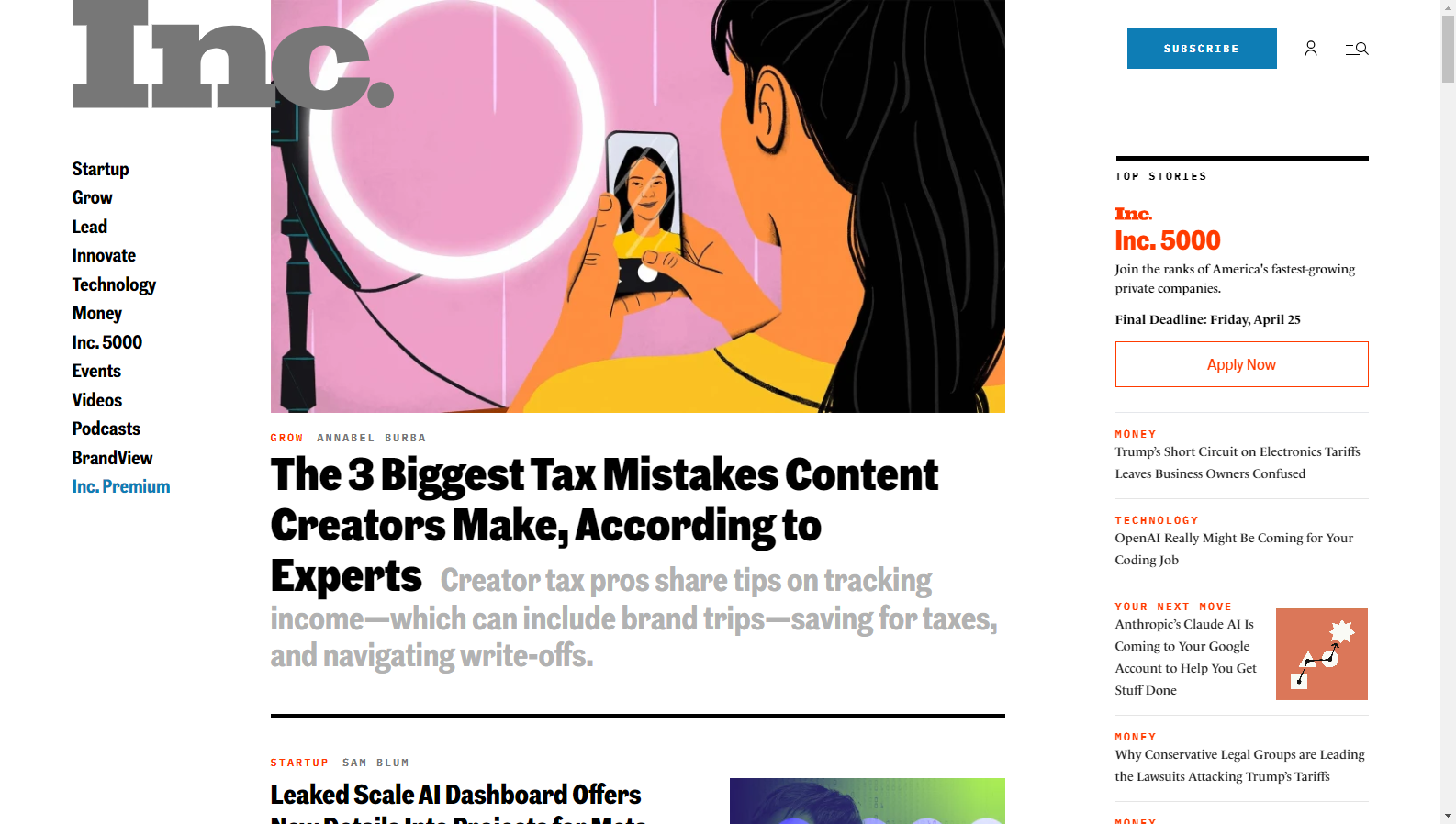
Task: Open the user account icon
Action: coord(1311,49)
